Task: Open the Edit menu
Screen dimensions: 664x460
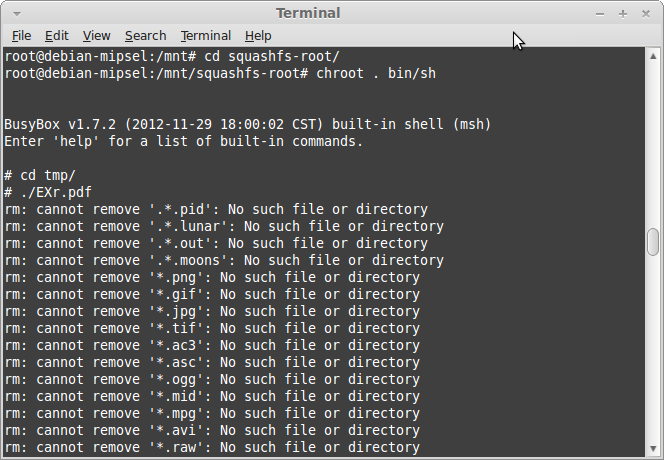Action: [x=57, y=36]
